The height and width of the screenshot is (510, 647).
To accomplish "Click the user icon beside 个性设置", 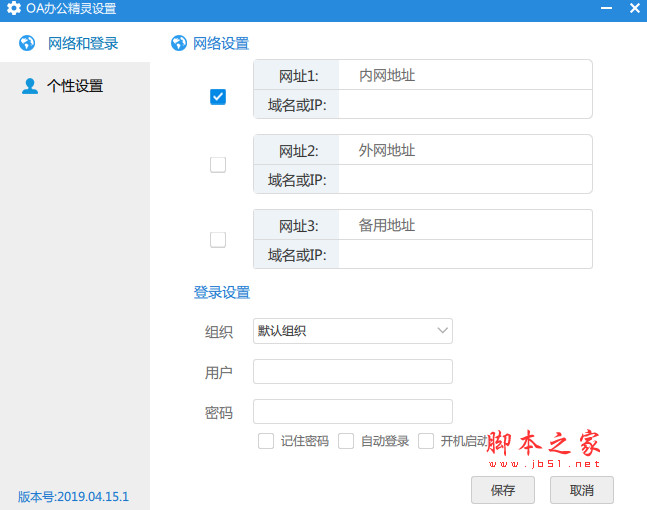I will click(29, 86).
